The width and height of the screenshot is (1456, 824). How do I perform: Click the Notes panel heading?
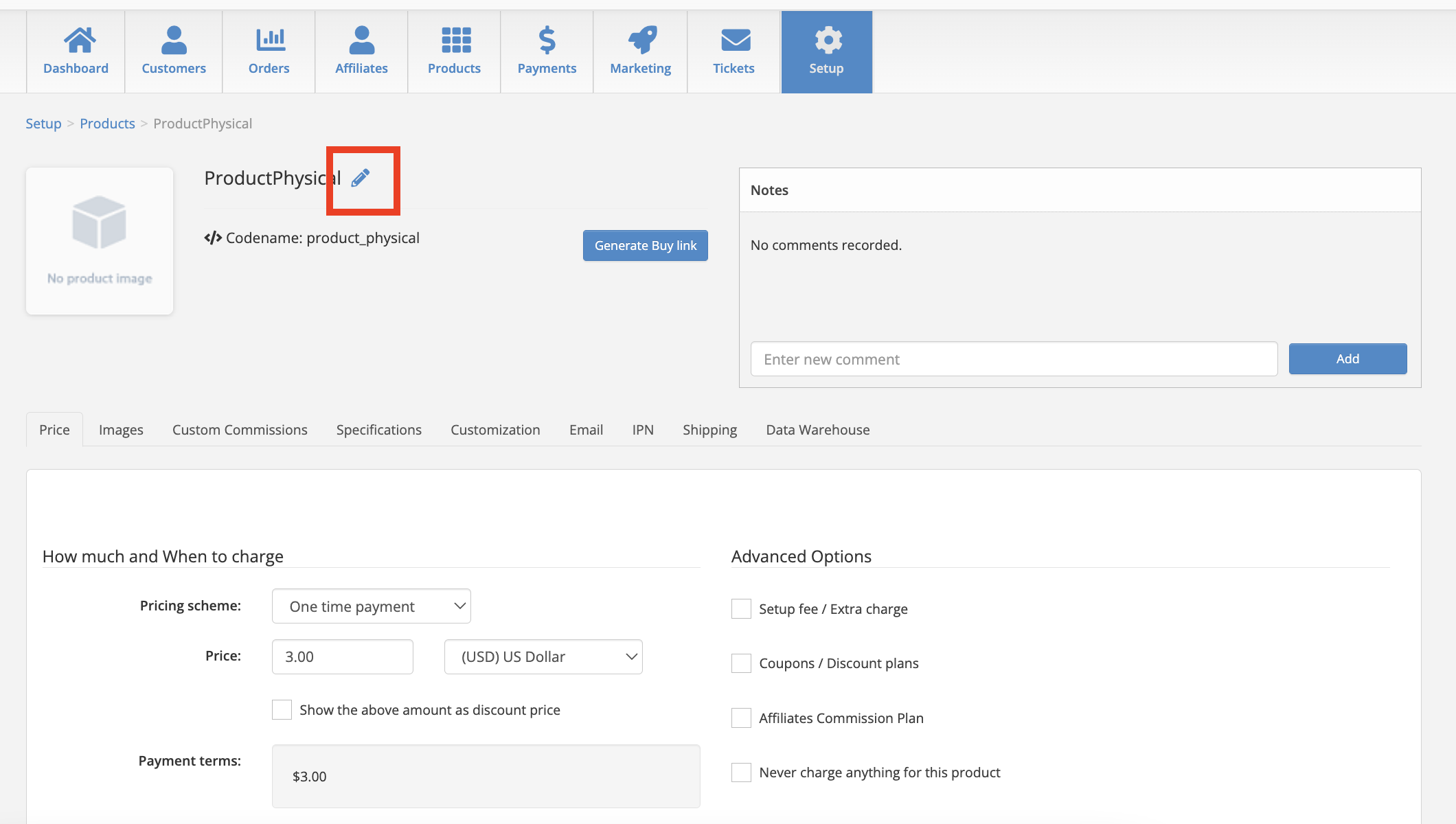pos(769,190)
